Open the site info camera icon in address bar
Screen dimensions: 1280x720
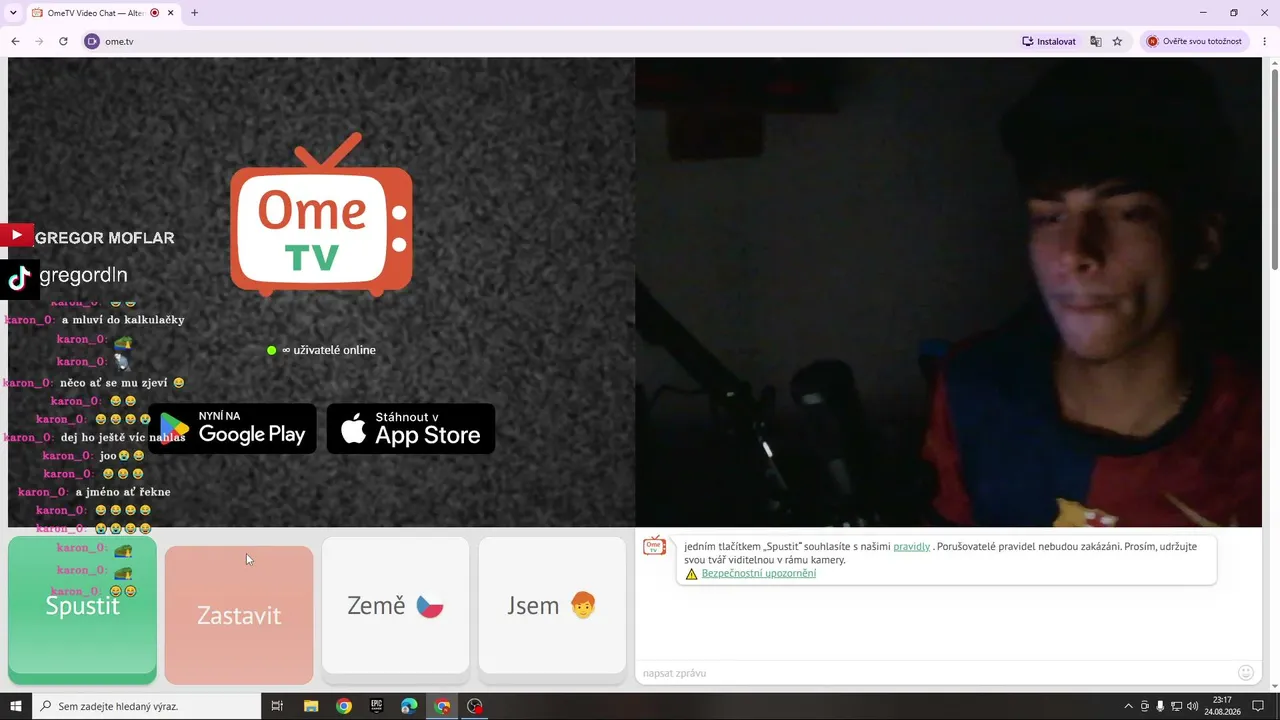tap(92, 41)
